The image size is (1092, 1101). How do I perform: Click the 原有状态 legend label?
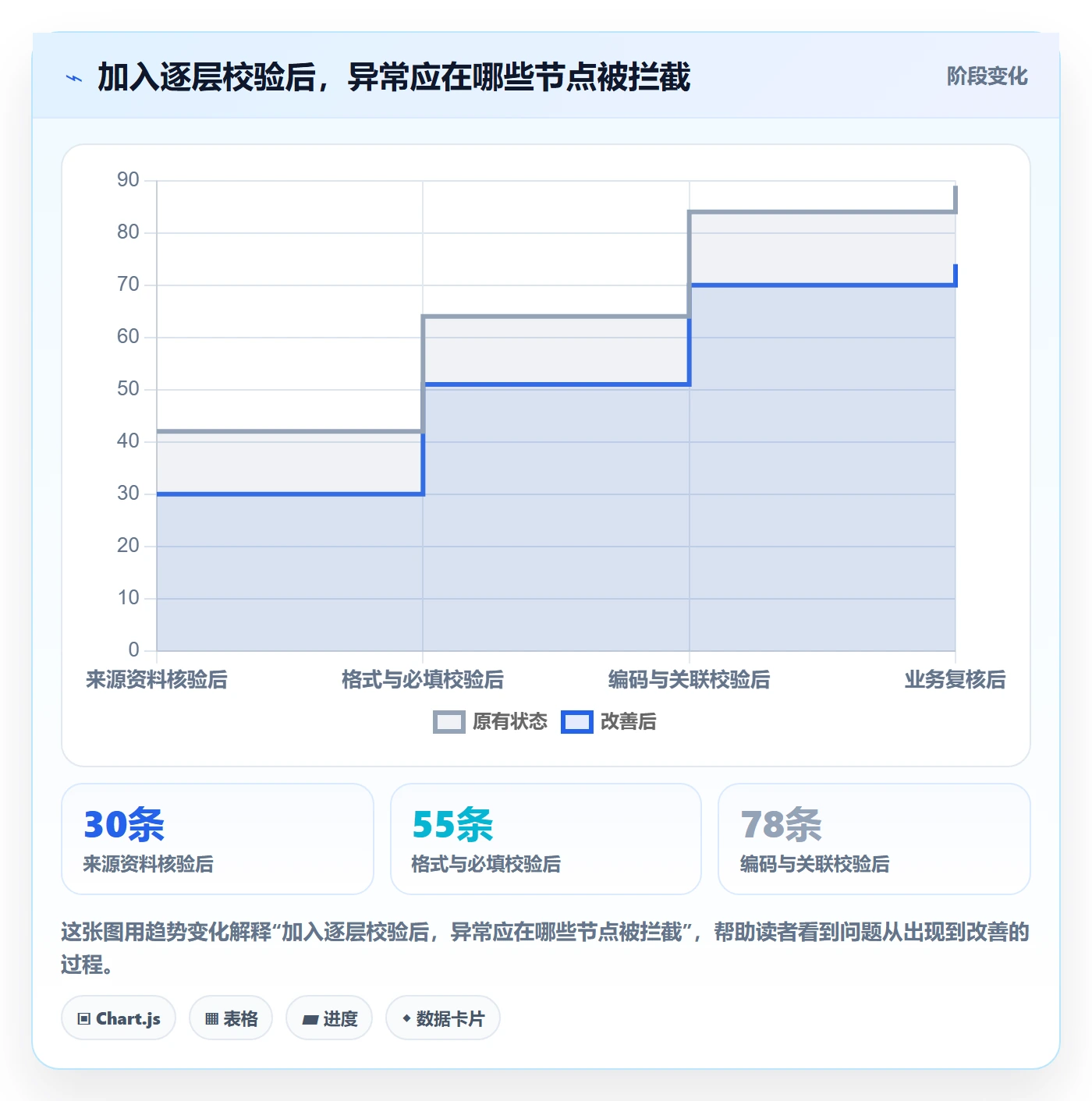510,722
